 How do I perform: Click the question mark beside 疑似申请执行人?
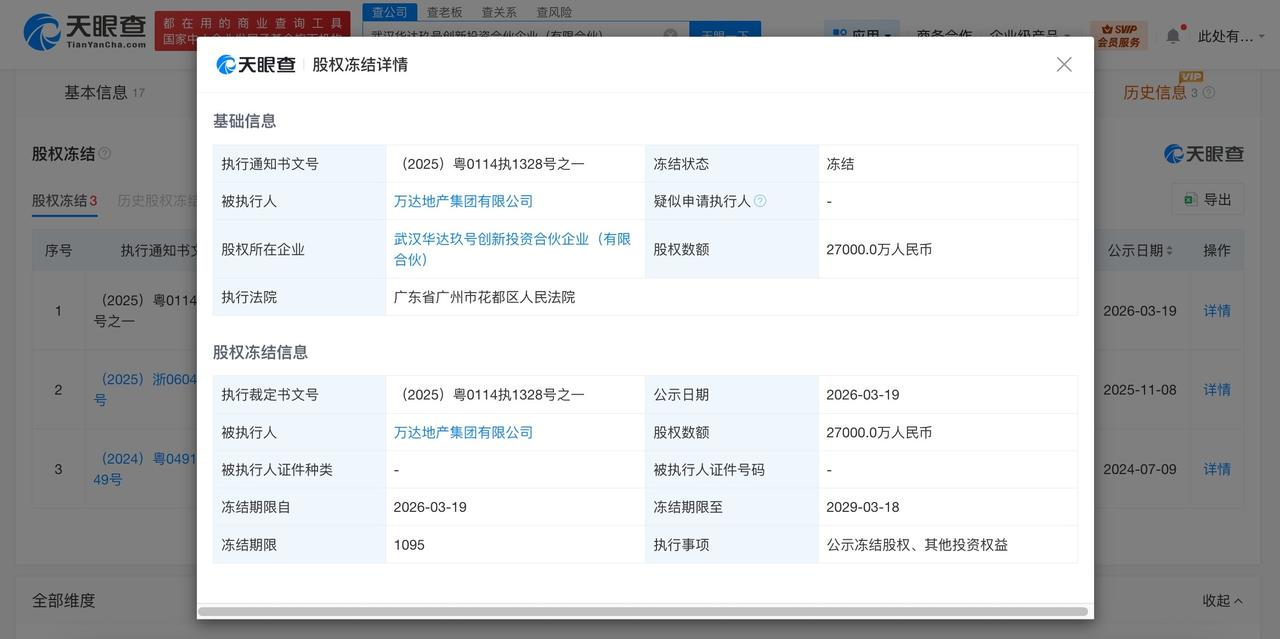click(761, 201)
